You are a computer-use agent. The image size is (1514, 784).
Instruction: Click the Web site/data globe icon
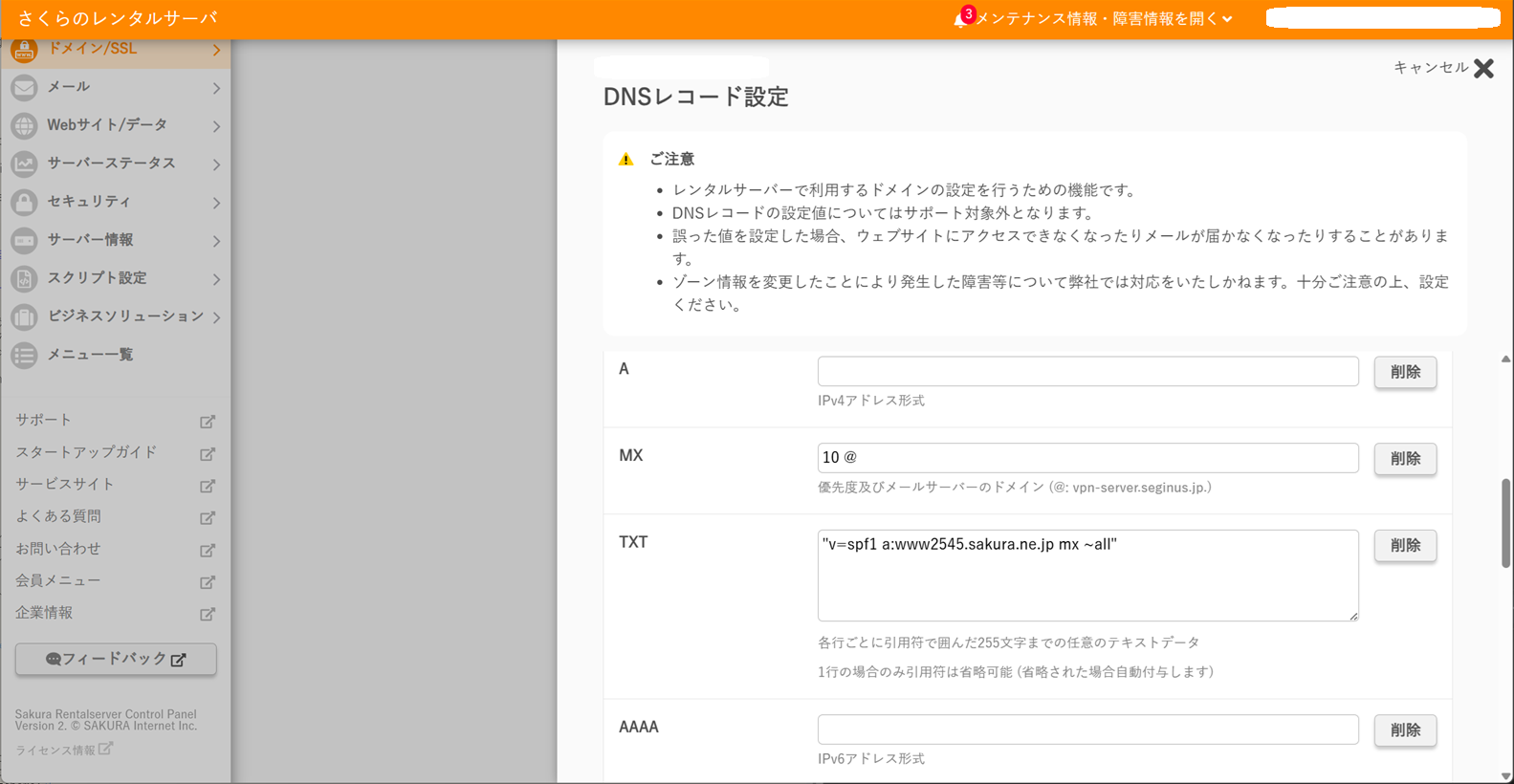[24, 125]
